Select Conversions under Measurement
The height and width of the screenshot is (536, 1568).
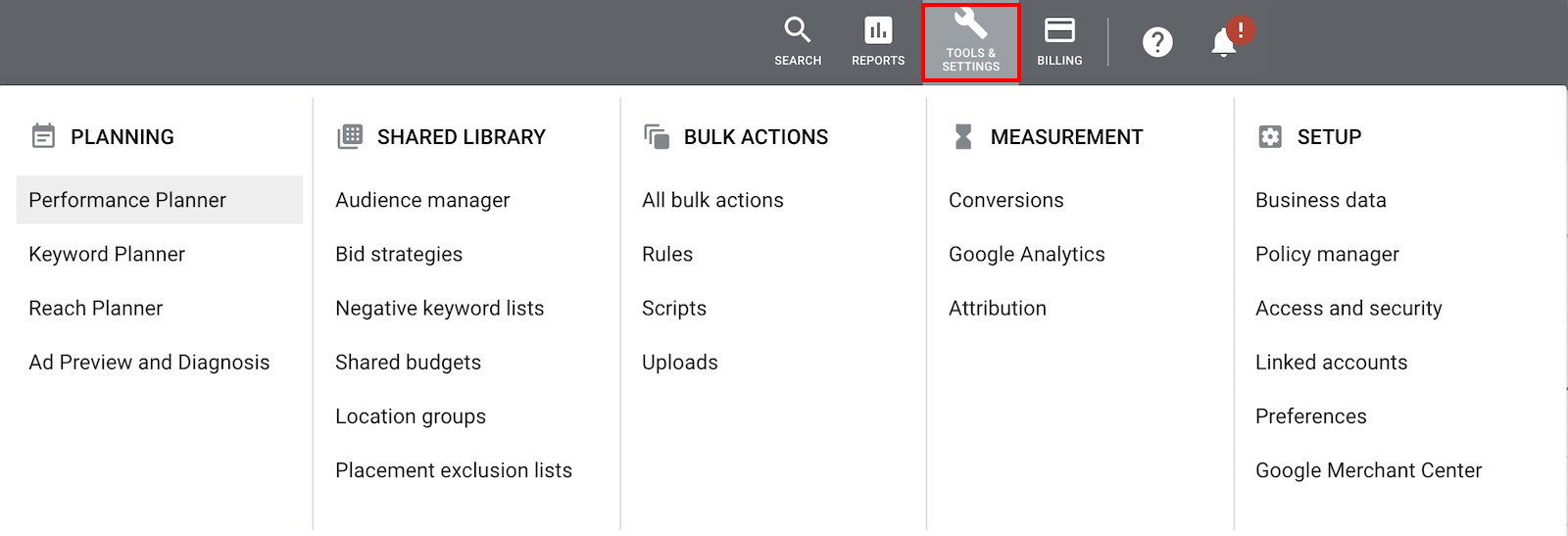[x=1006, y=200]
